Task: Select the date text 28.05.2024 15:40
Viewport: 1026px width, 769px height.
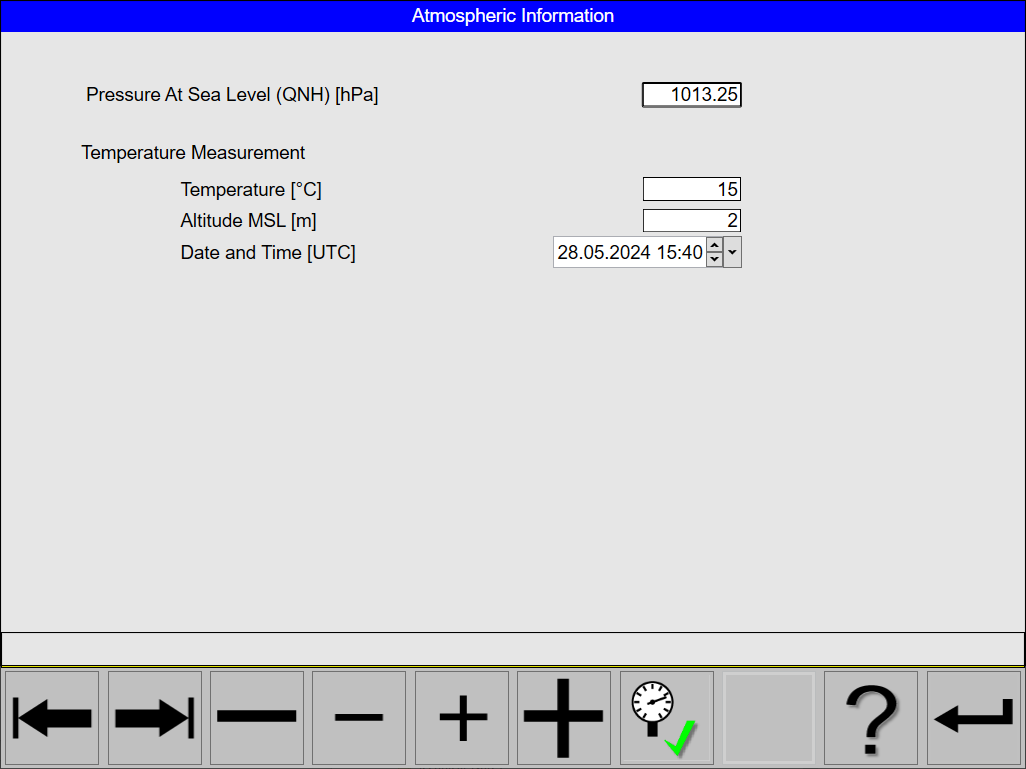Action: tap(630, 251)
